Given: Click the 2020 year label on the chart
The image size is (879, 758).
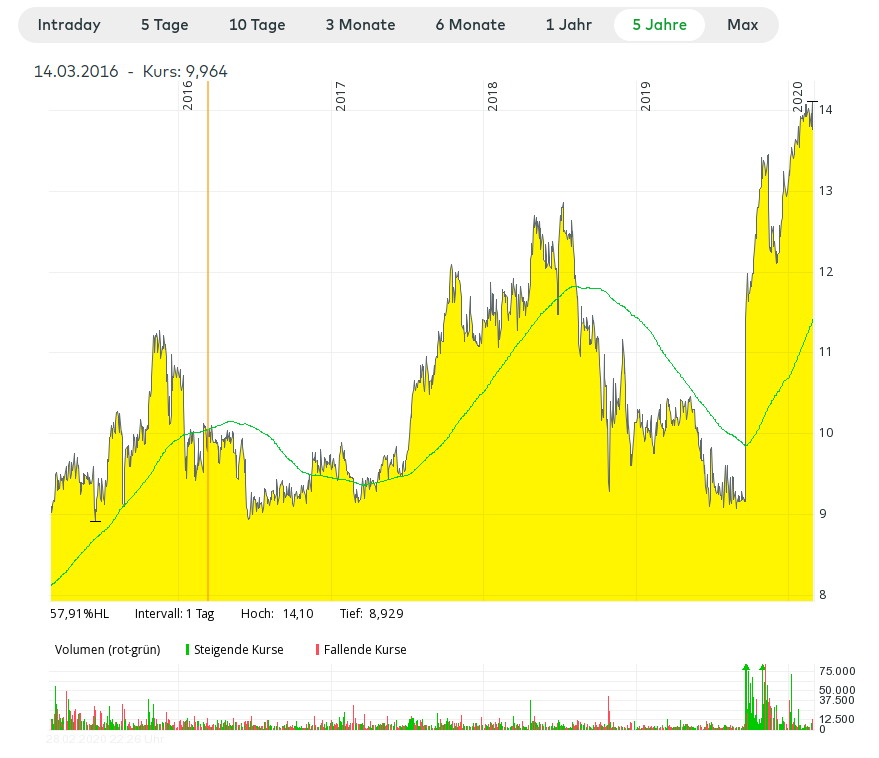Looking at the screenshot, I should coord(798,96).
